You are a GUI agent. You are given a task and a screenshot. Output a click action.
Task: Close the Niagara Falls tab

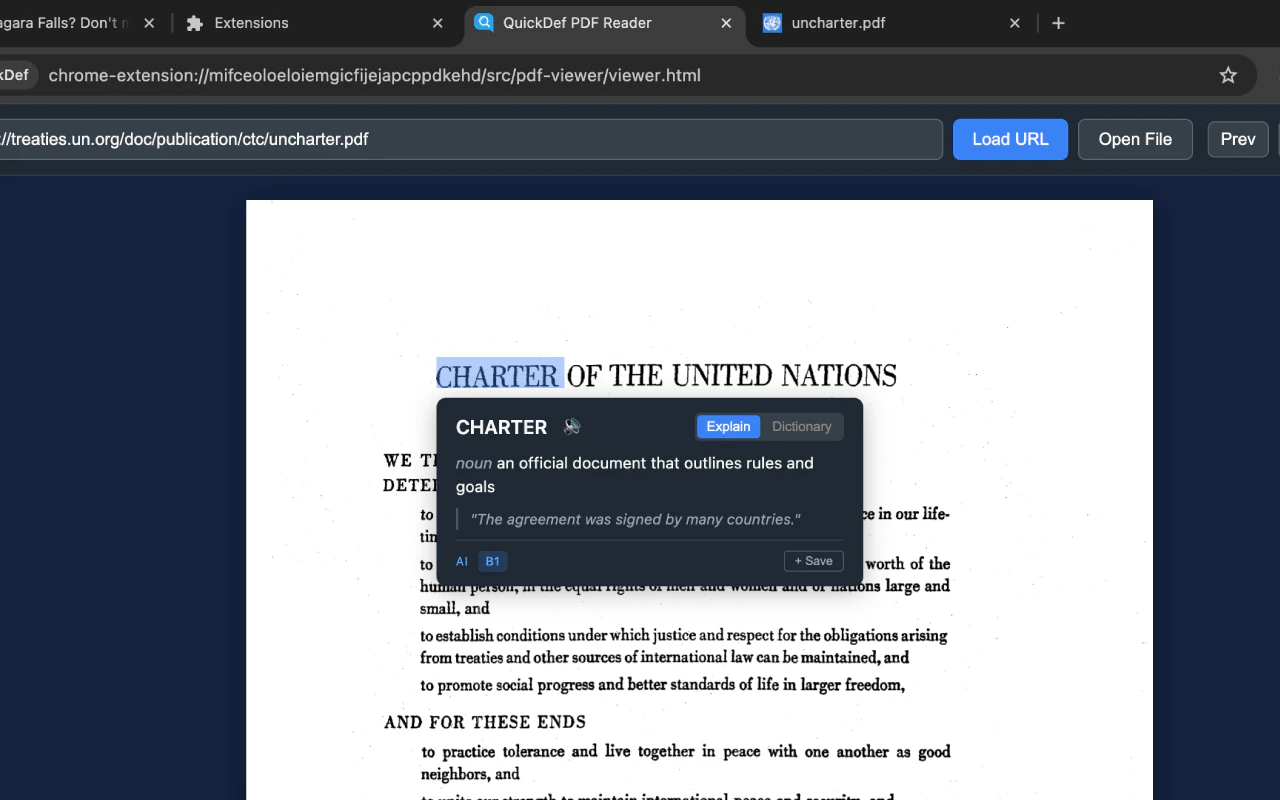click(x=149, y=23)
